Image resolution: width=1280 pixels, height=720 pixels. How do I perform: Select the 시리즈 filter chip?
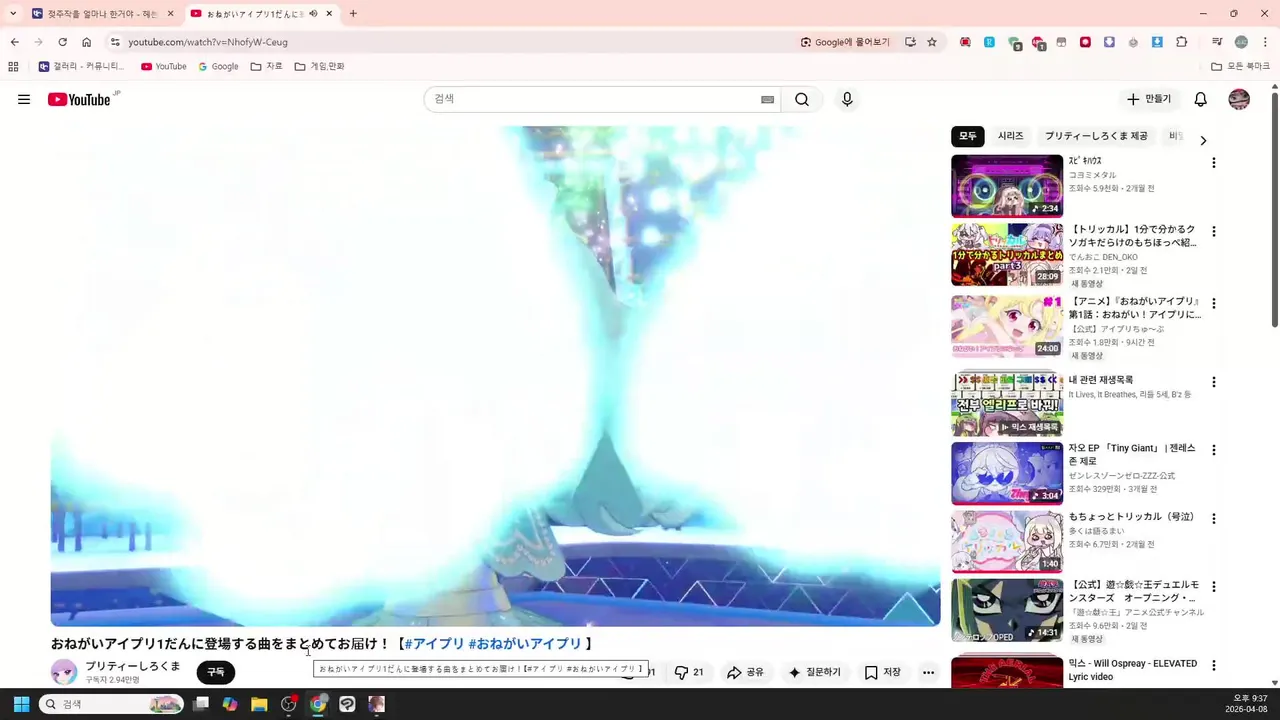pos(1010,136)
